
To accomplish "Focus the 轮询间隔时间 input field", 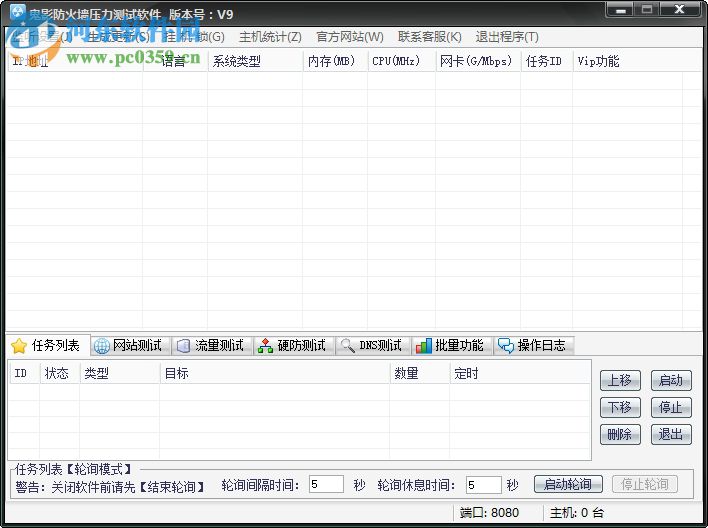I will tap(326, 485).
